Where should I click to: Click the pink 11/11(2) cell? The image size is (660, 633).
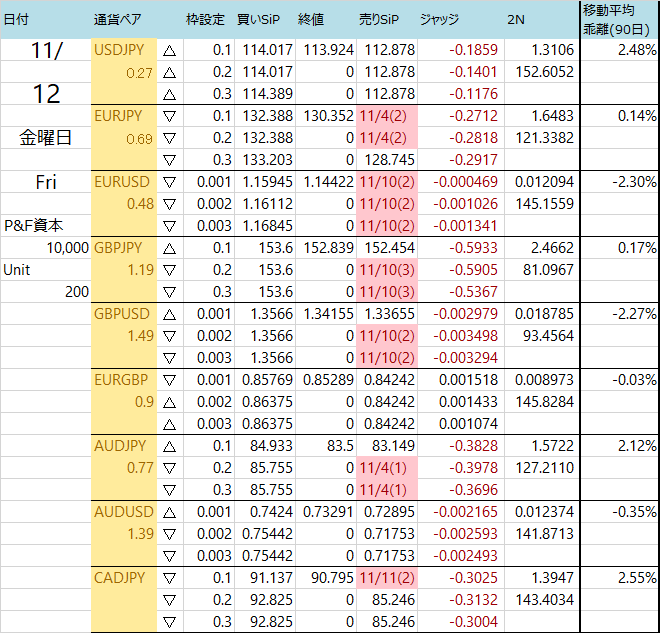[387, 578]
